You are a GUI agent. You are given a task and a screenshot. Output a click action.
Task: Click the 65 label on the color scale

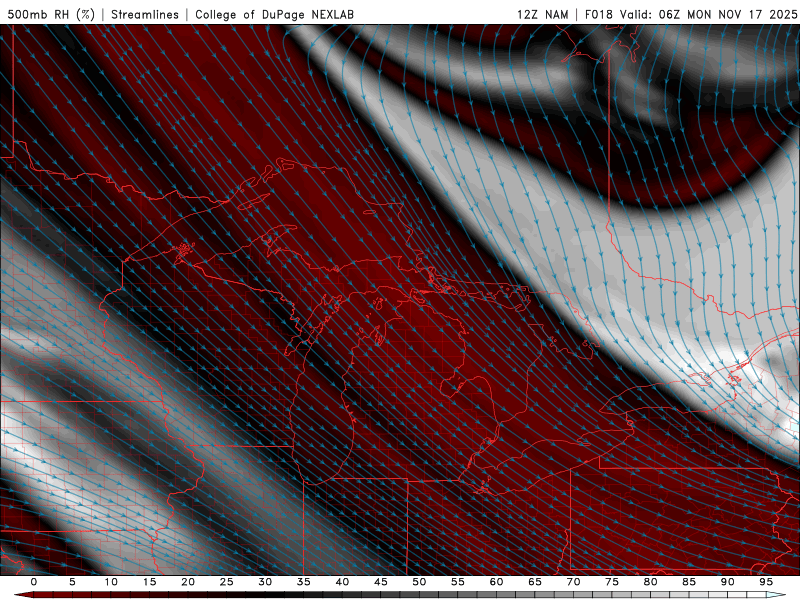(535, 582)
